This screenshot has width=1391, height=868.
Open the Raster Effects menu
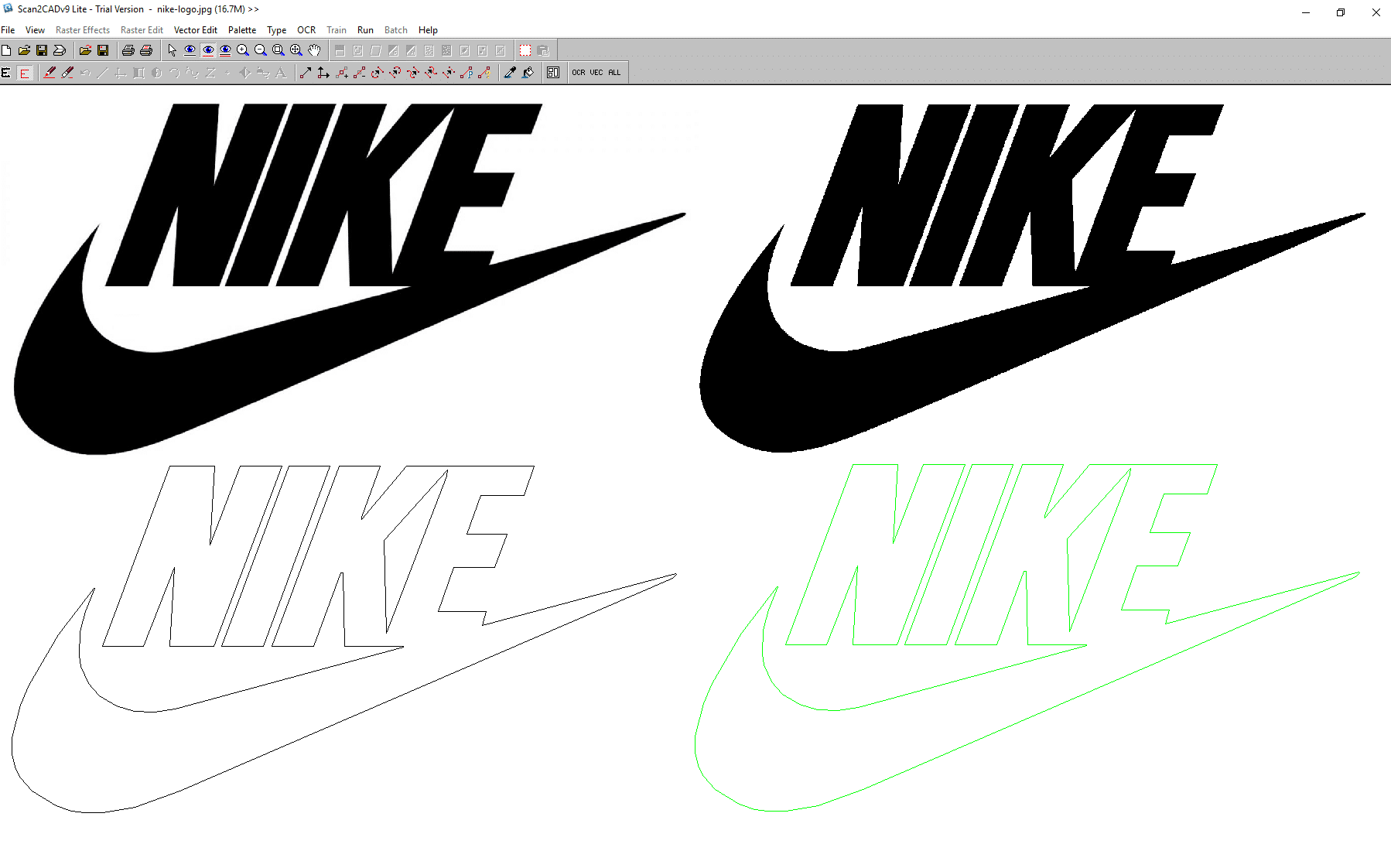pyautogui.click(x=83, y=29)
